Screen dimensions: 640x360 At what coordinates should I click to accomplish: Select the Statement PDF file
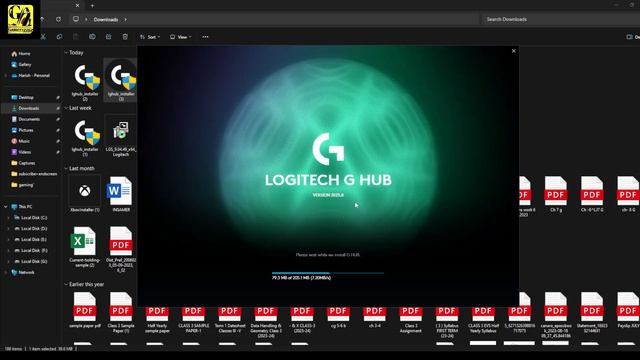tap(592, 313)
